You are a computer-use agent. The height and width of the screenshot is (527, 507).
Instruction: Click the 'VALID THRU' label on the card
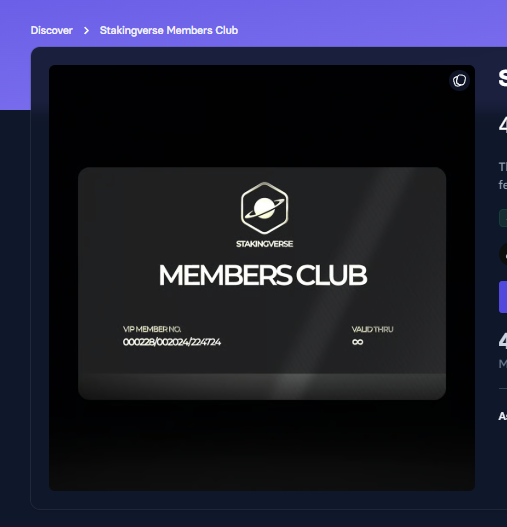(372, 329)
